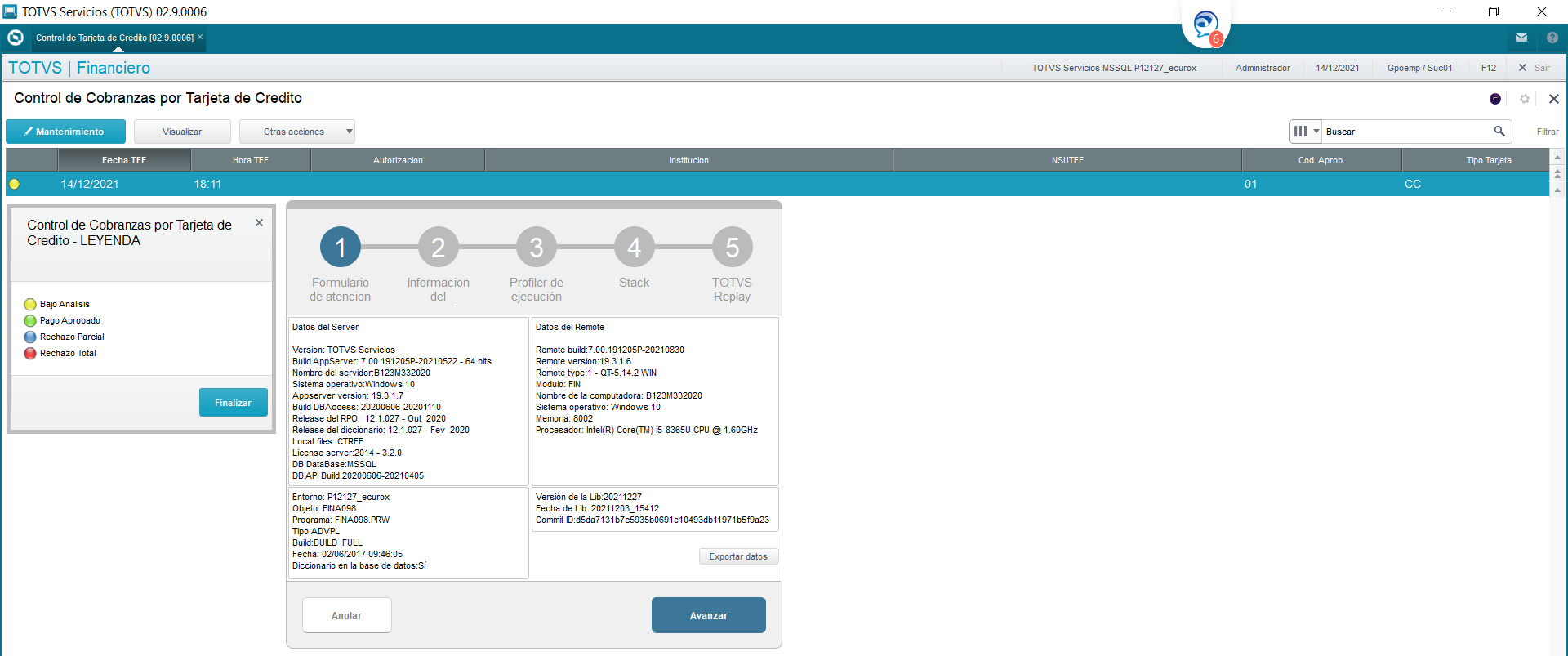Click the grid scrollbar top arrow
1568x656 pixels.
(1557, 156)
